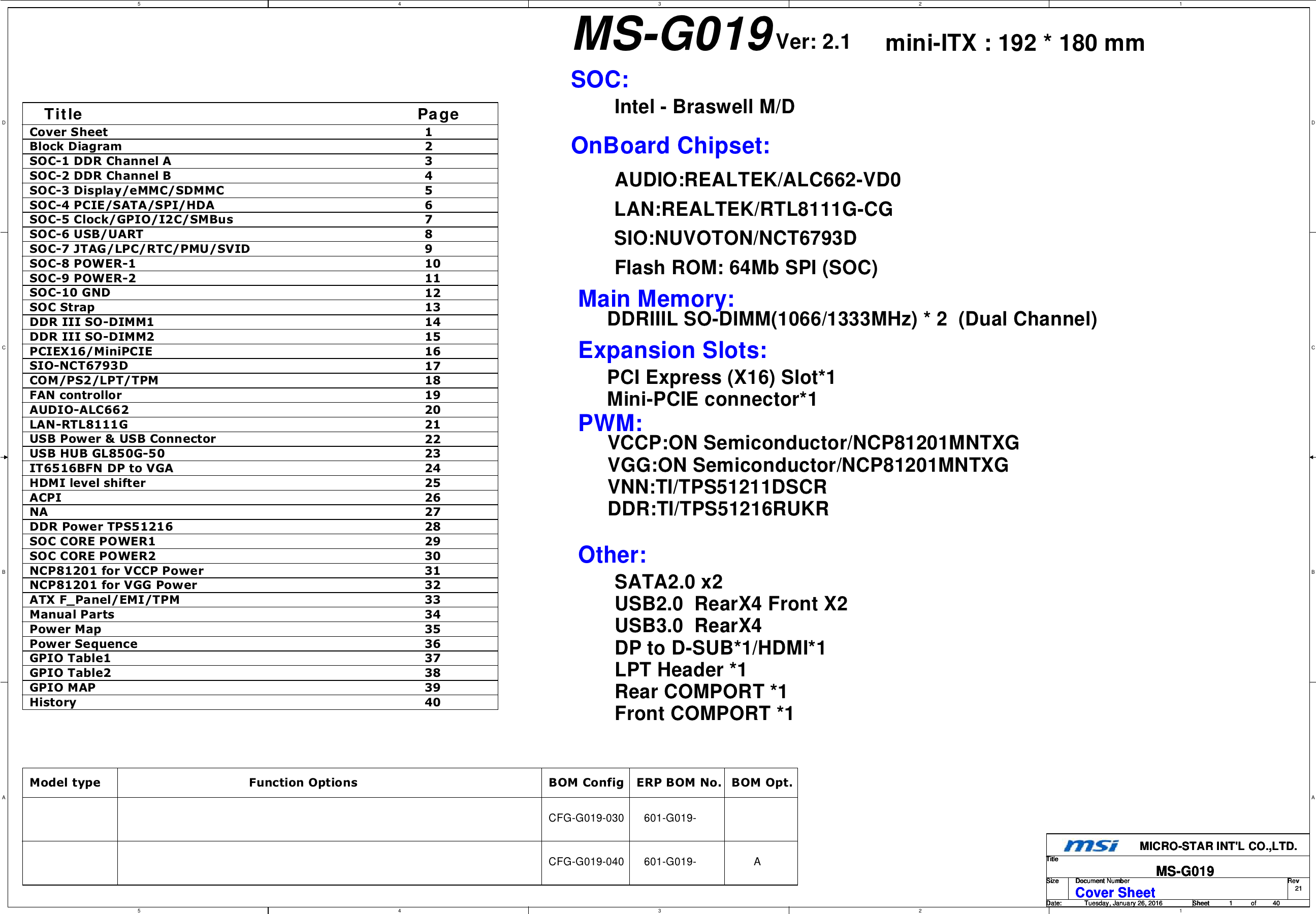Click the SIO-NCT6793D index row

78,366
